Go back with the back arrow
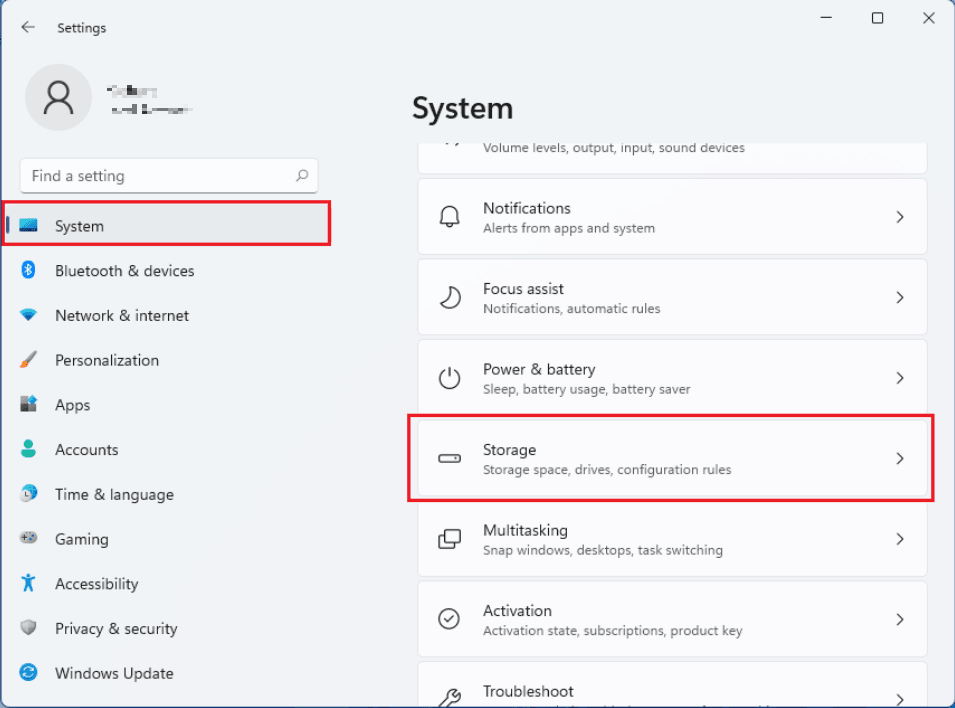The image size is (955, 708). point(28,27)
